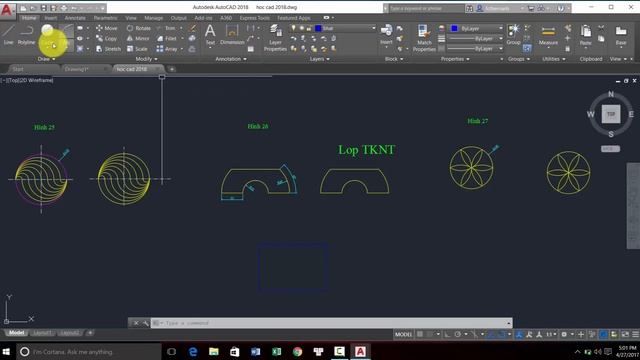Viewport: 640px width, 360px height.
Task: Select the Line drawing tool
Action: coord(8,34)
